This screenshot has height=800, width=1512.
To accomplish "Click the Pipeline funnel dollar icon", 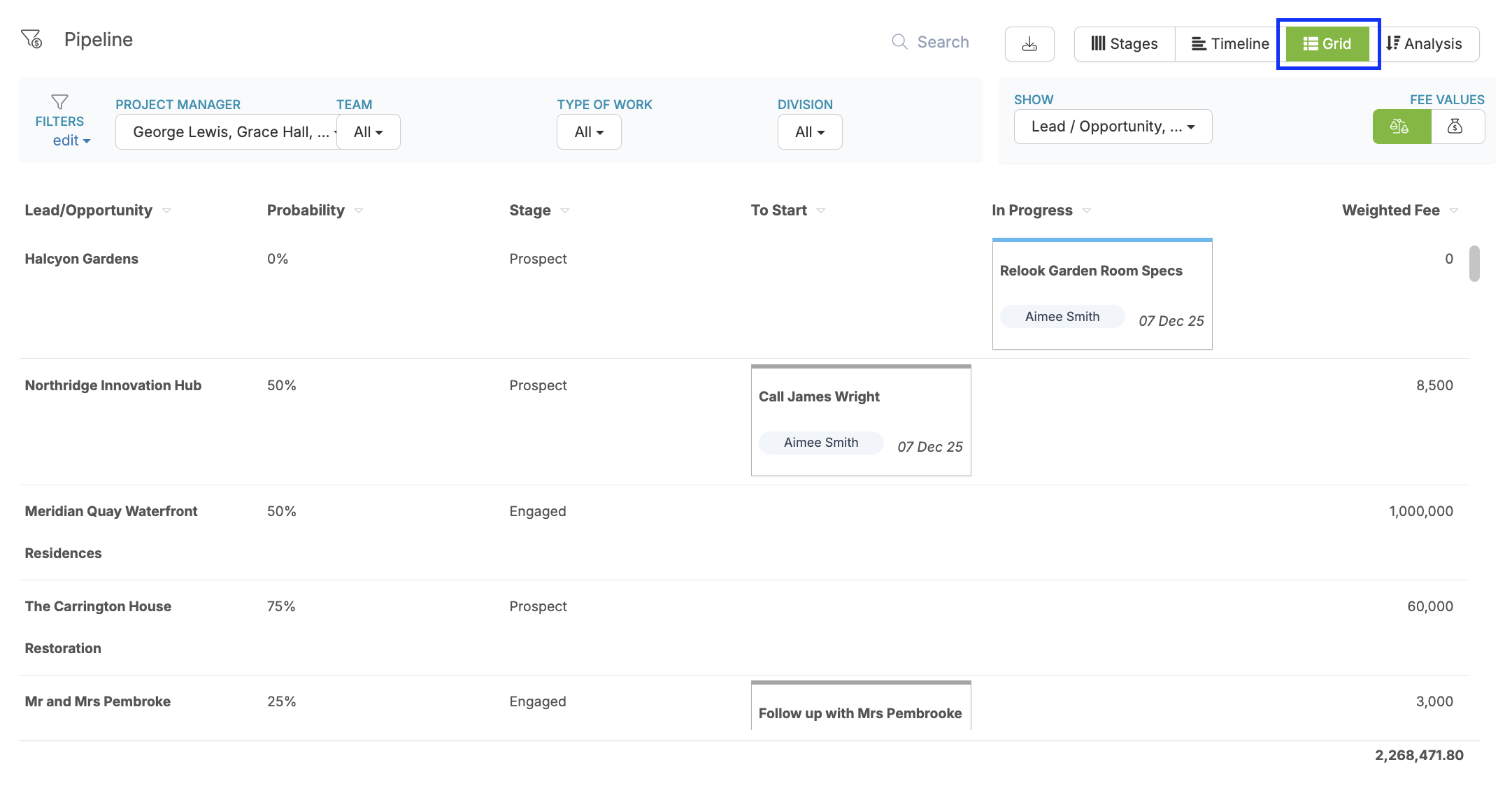I will point(31,39).
